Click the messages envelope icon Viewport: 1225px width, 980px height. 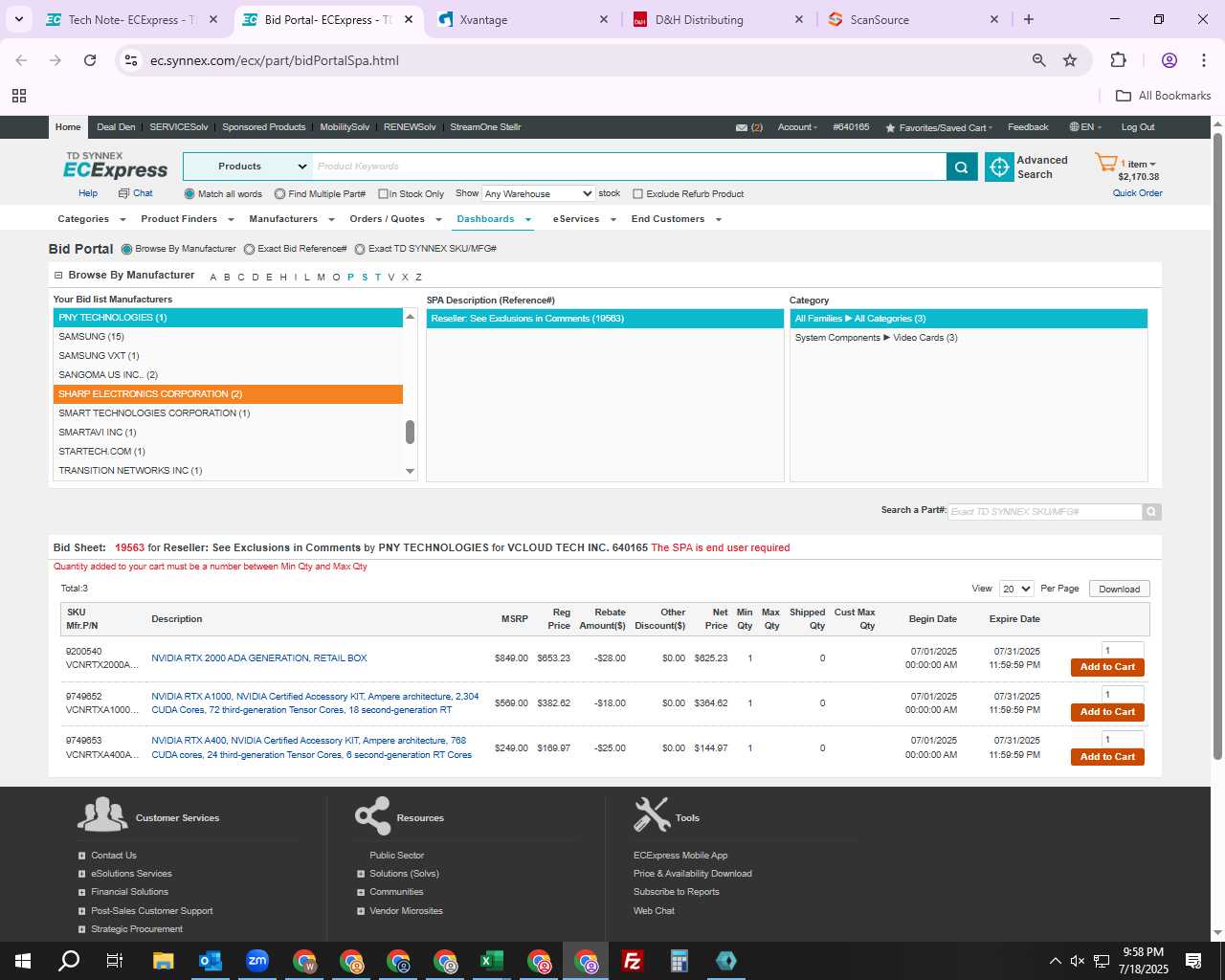742,127
